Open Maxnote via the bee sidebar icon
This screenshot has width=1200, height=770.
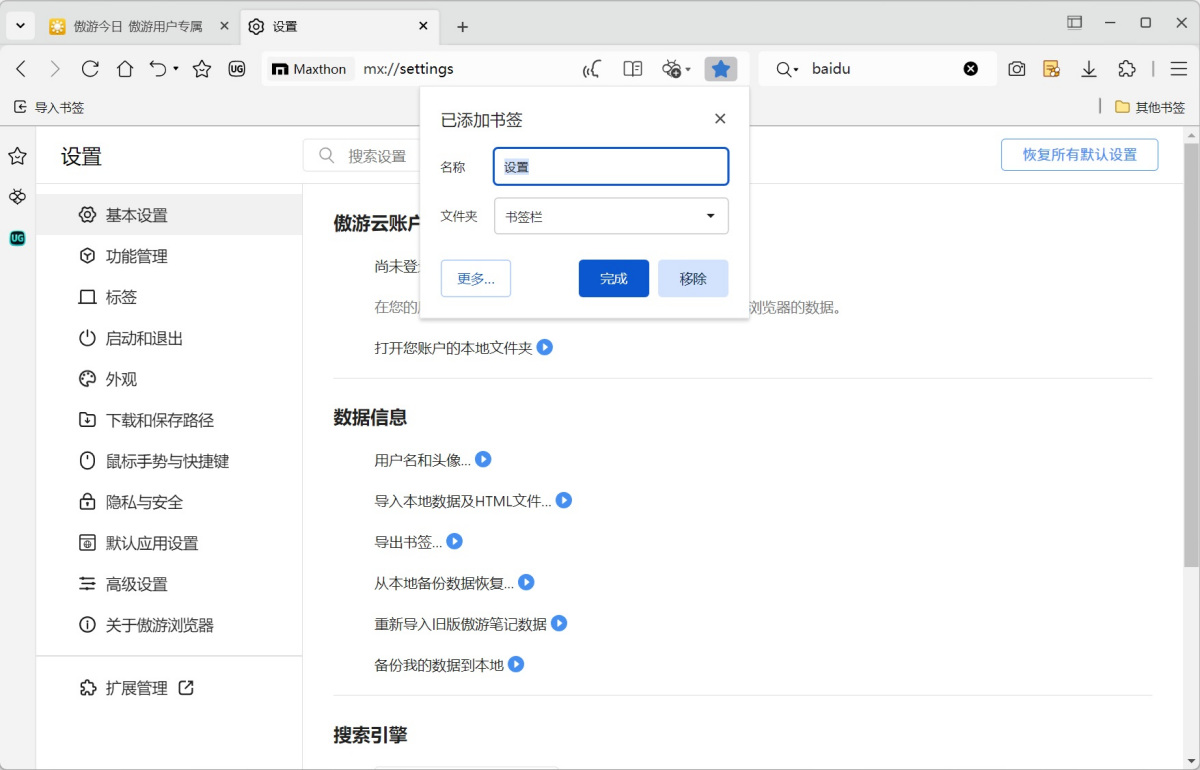(15, 197)
